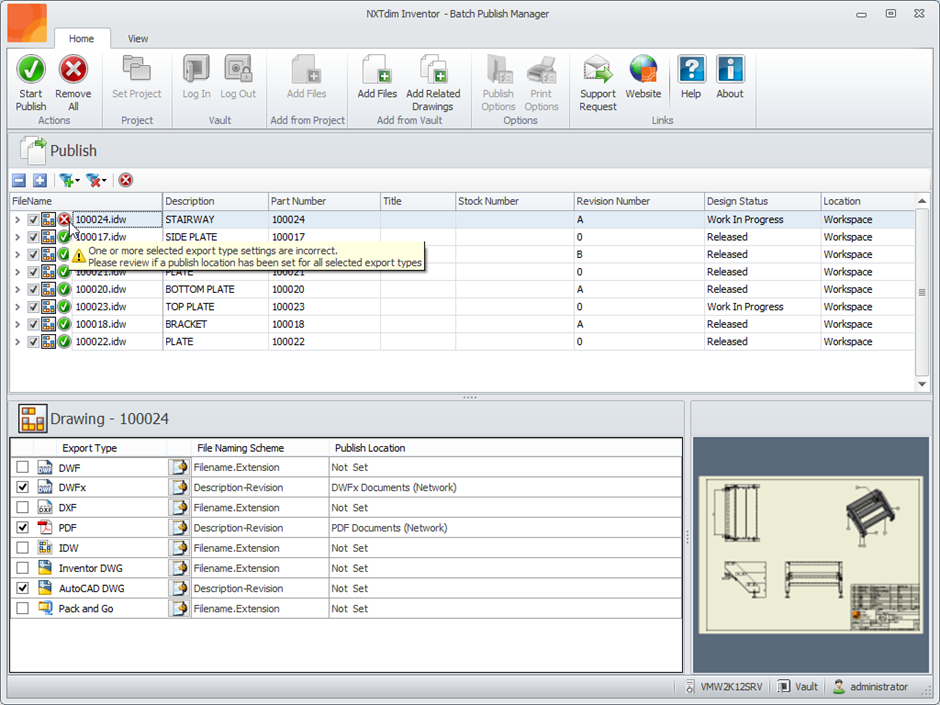Click the drawing 100024 preview thumbnail
This screenshot has width=940, height=705.
(x=811, y=554)
